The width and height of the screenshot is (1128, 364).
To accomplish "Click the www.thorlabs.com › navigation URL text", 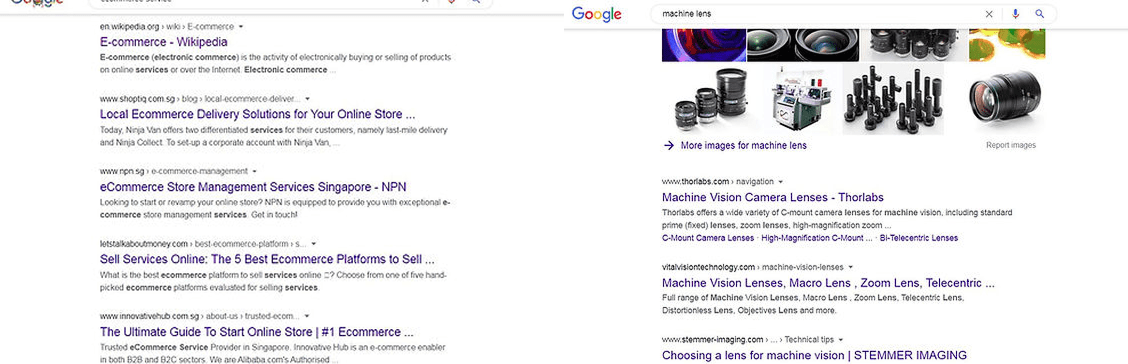I will click(x=717, y=182).
